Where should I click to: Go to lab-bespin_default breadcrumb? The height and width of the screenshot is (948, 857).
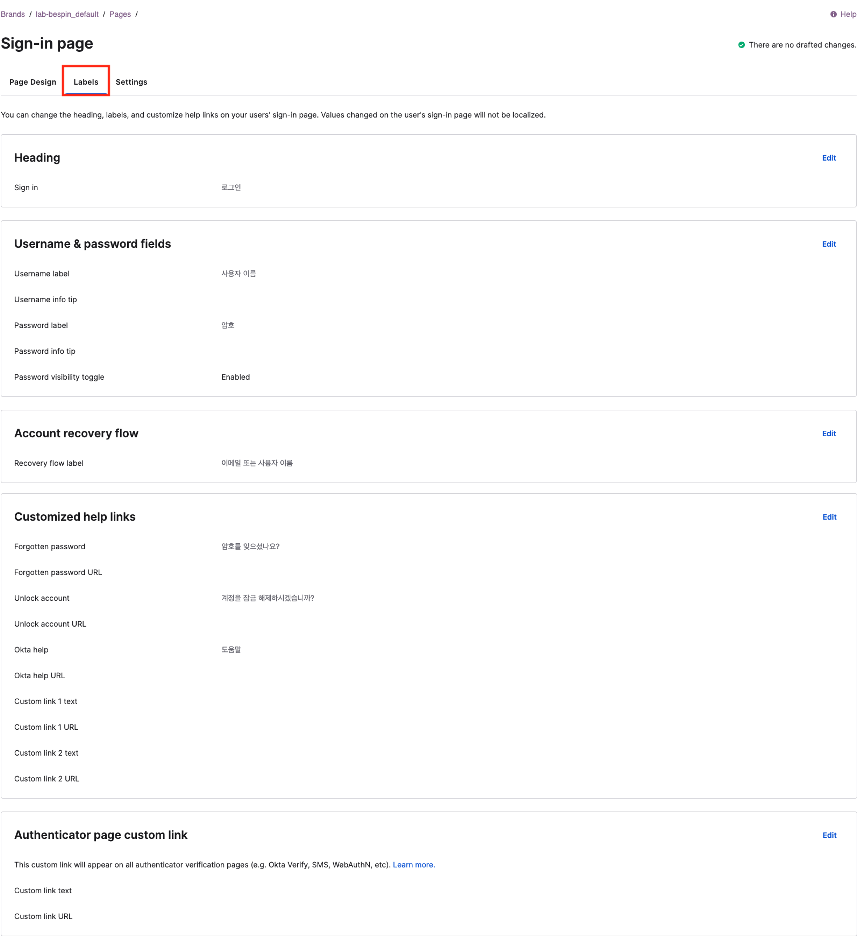[x=67, y=15]
